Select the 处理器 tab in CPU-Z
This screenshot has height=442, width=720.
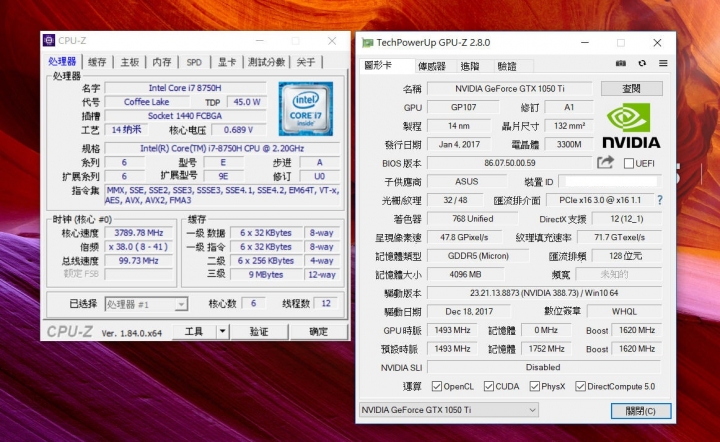point(62,62)
